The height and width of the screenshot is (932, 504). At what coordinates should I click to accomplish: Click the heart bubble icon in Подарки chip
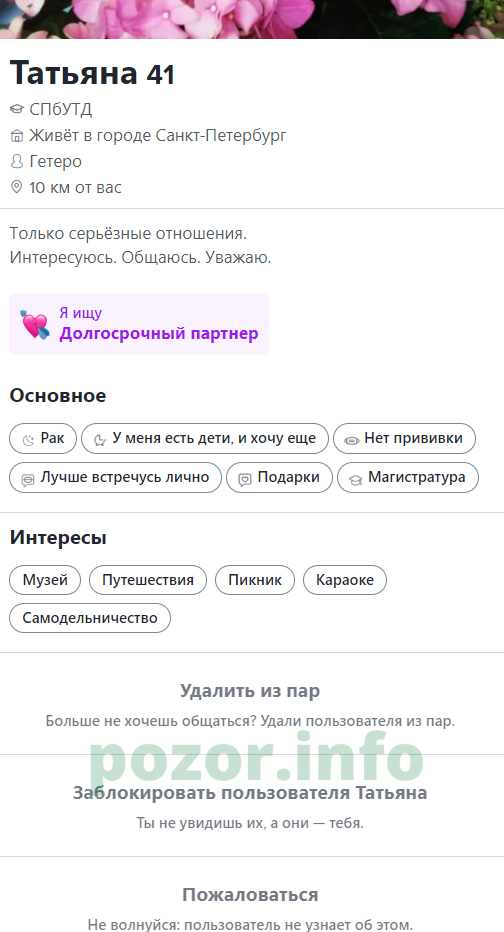pos(244,480)
